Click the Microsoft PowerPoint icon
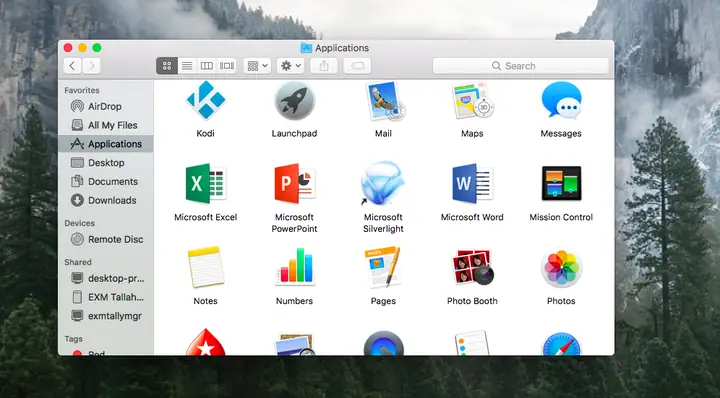The image size is (720, 398). [294, 184]
